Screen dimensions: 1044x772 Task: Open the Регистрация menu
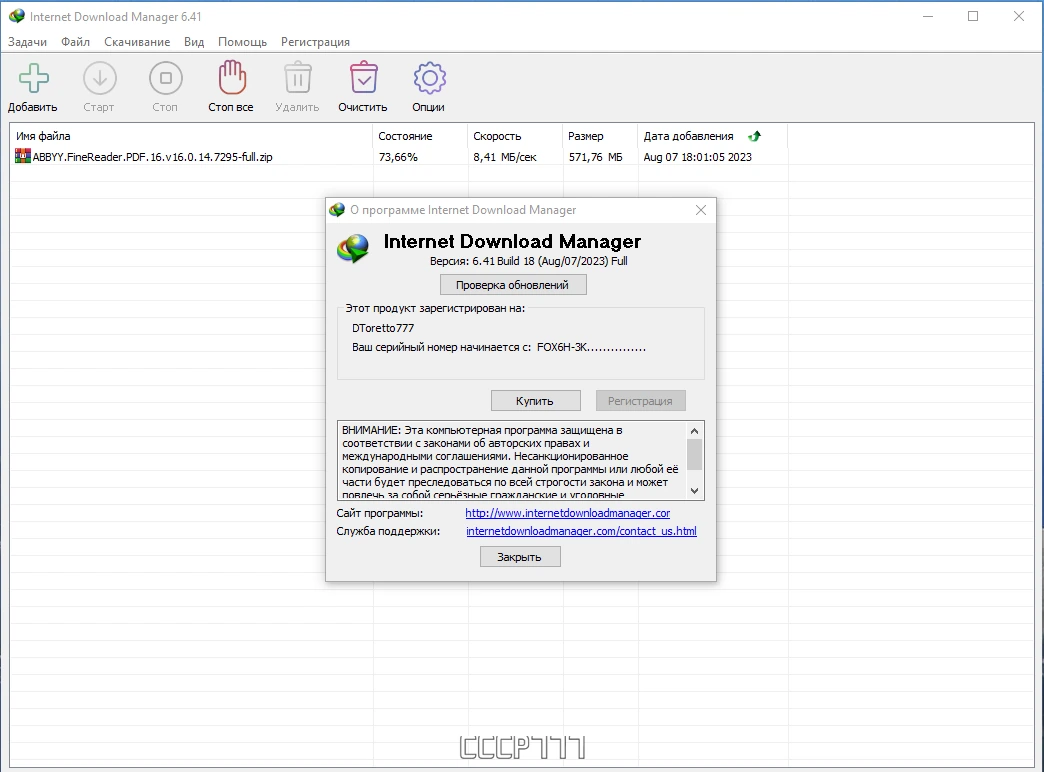point(315,42)
